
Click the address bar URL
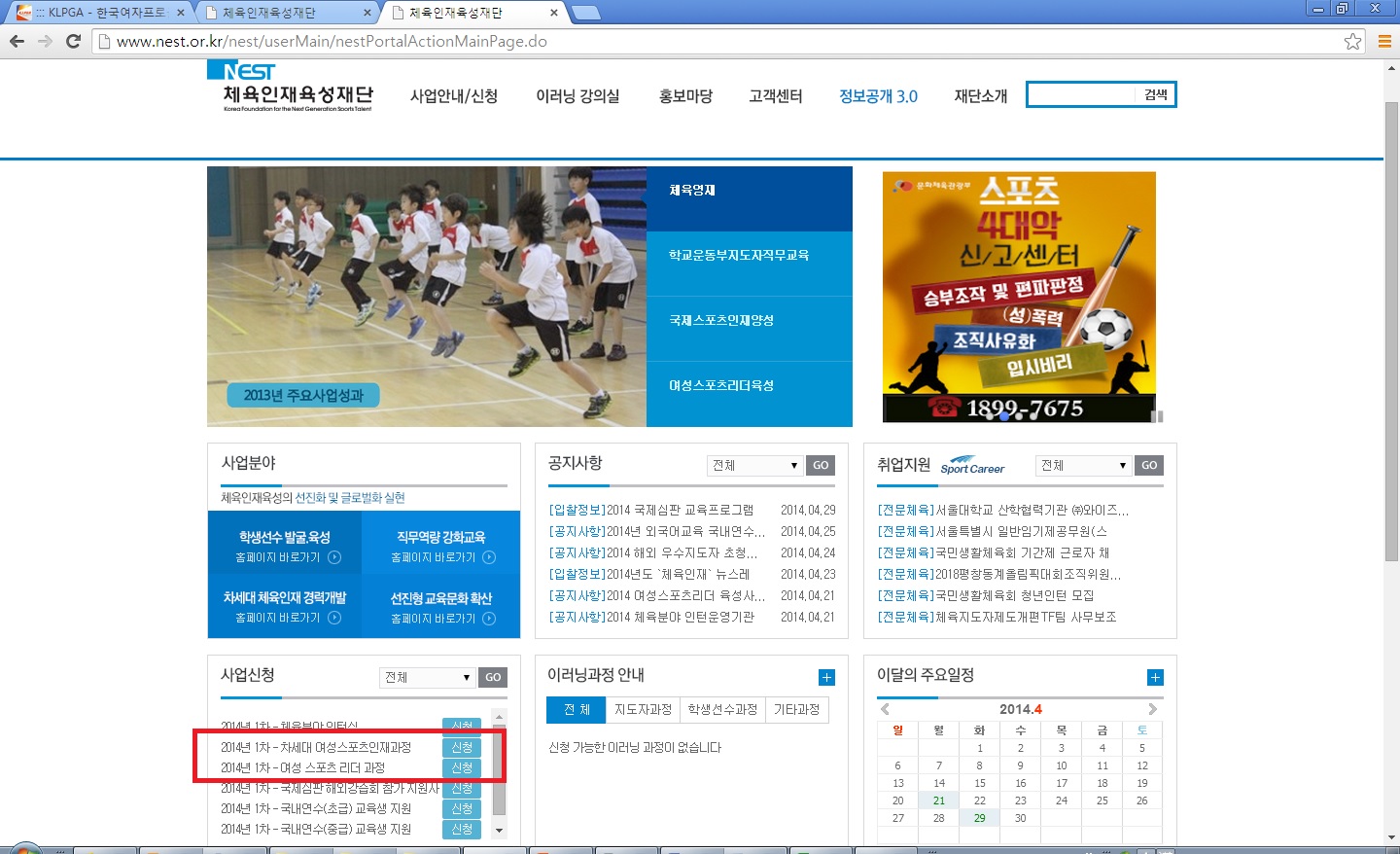click(331, 41)
